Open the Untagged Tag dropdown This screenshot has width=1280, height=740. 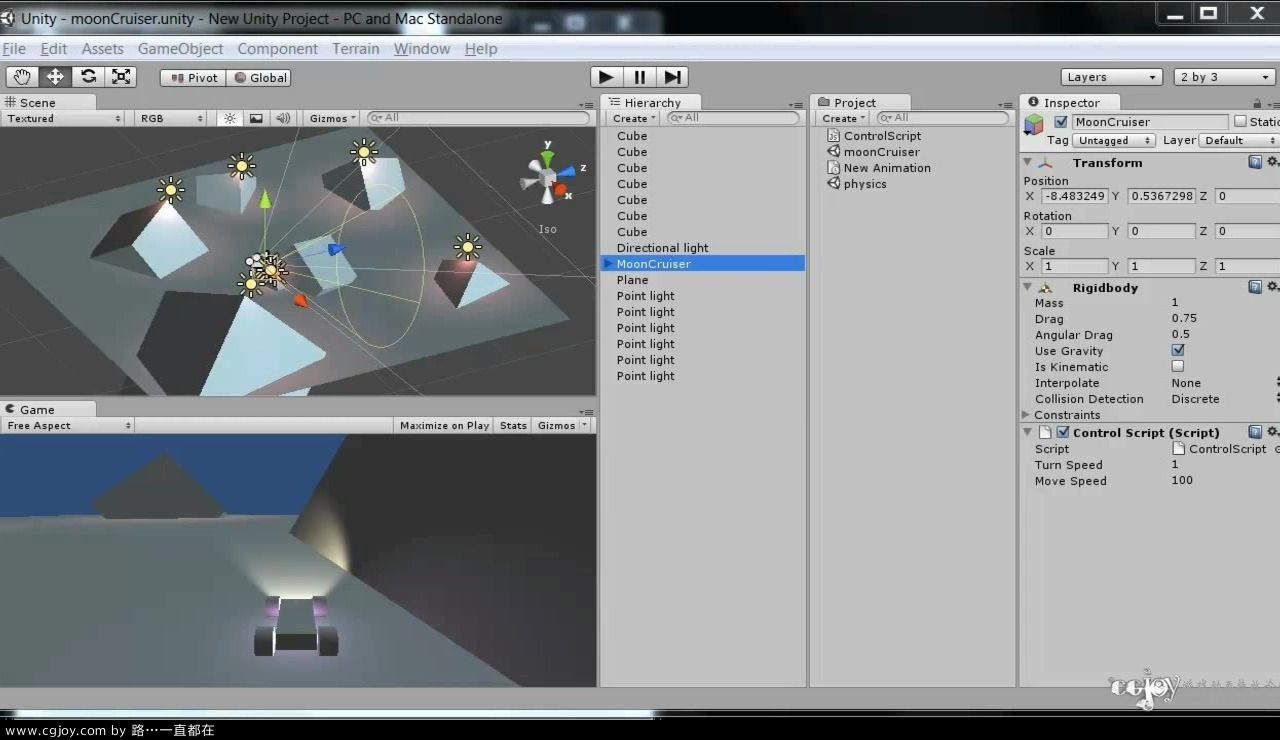click(x=1113, y=141)
